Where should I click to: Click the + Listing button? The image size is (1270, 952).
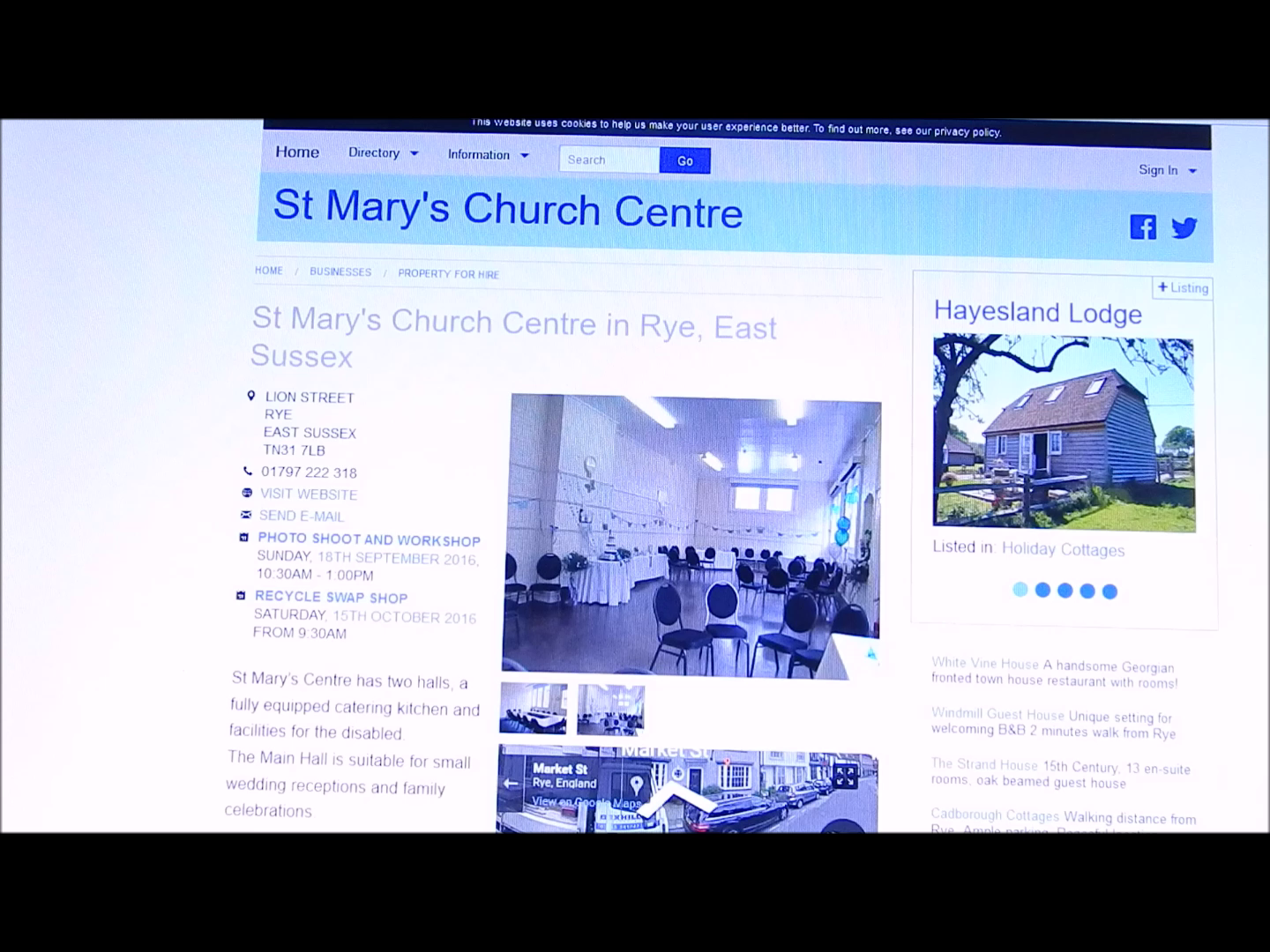click(1183, 288)
